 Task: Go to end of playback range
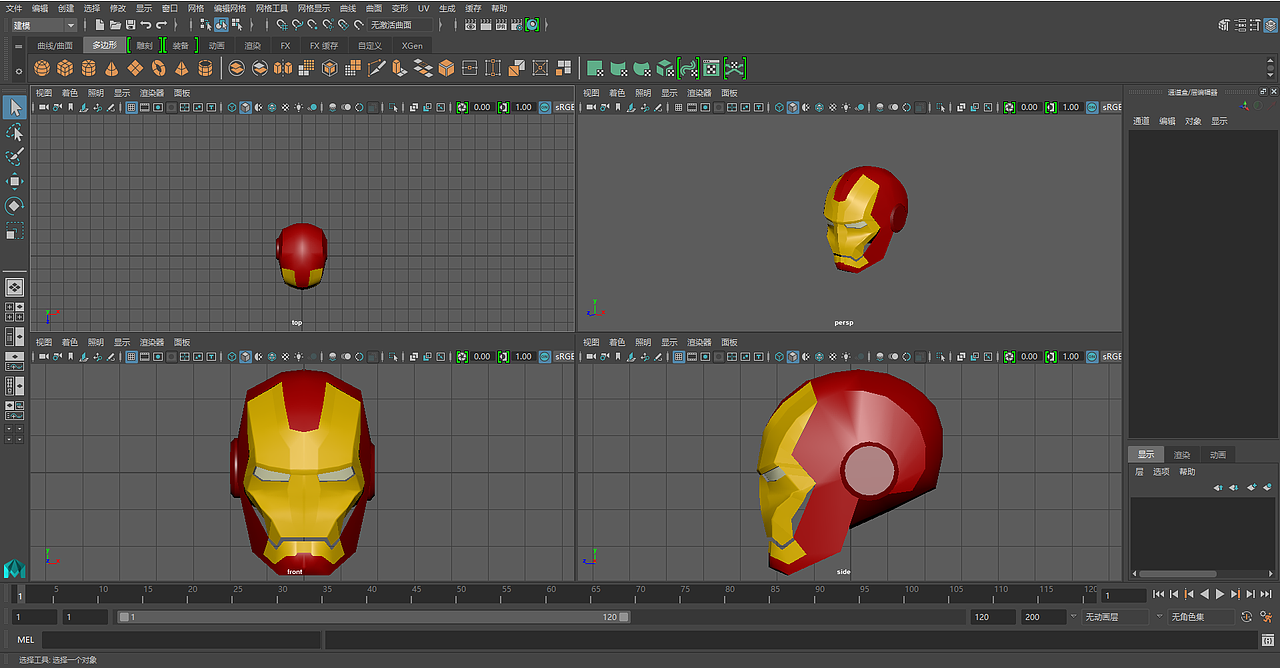tap(1265, 594)
